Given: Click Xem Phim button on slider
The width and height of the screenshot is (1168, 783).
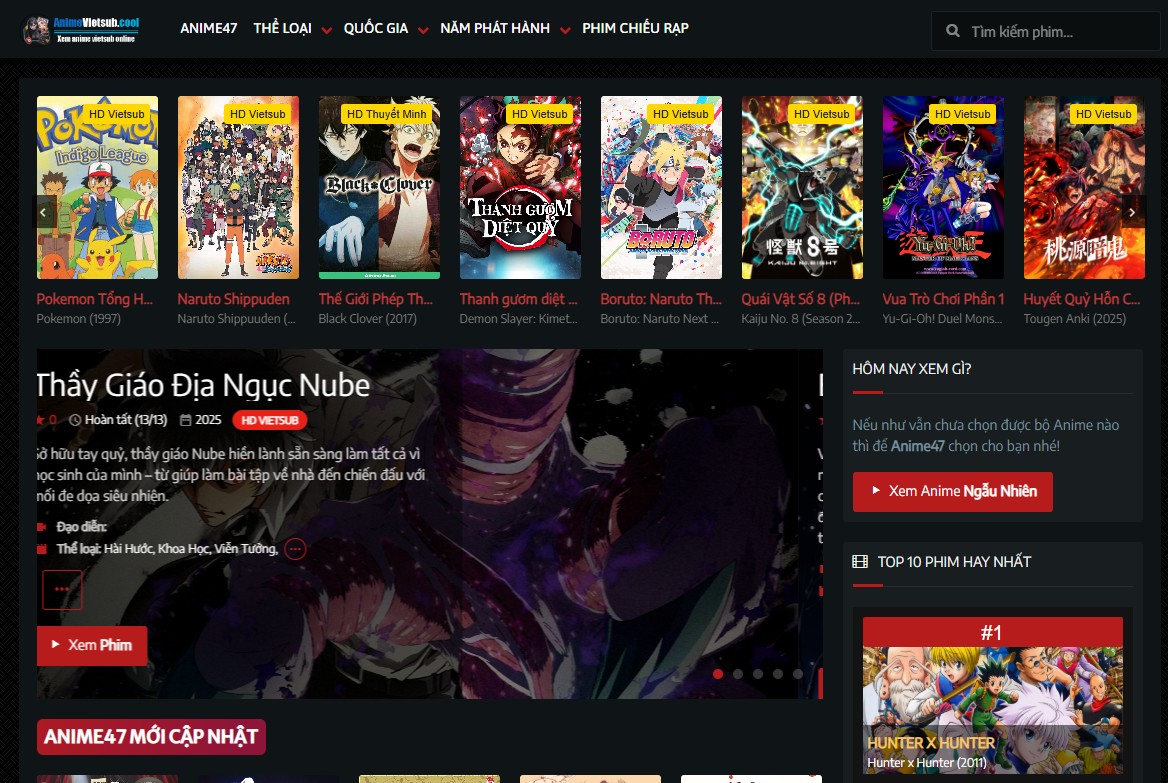Looking at the screenshot, I should tap(92, 645).
